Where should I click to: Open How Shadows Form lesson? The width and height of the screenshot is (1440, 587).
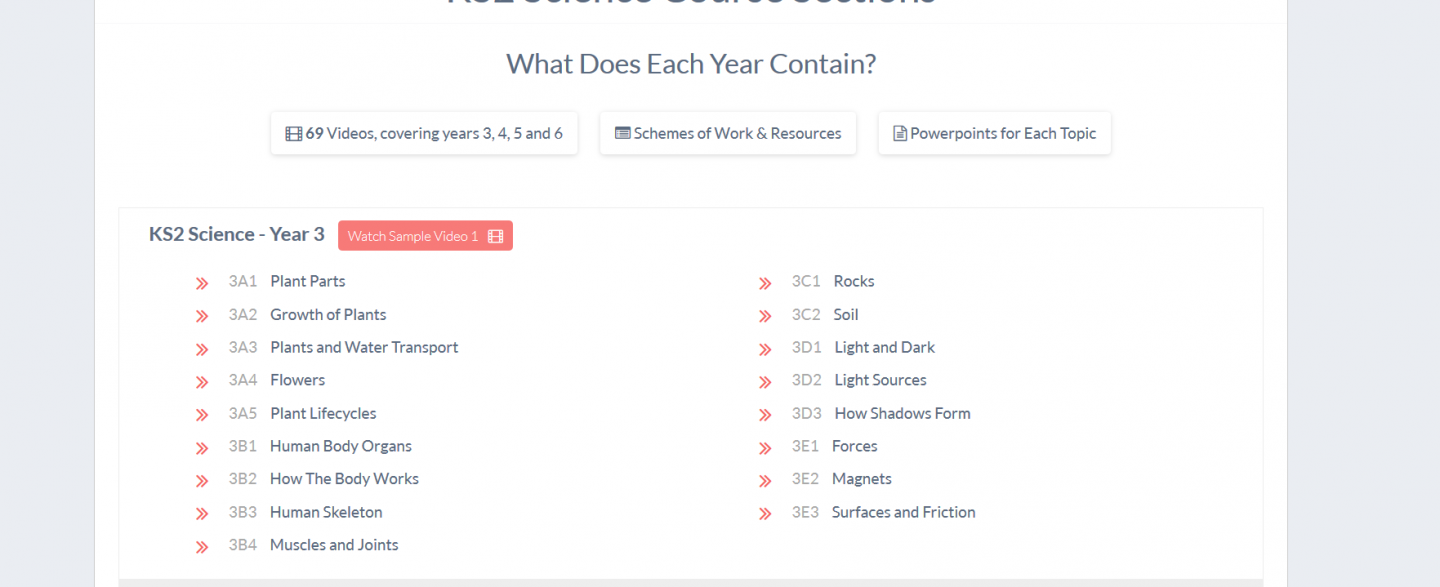(902, 413)
